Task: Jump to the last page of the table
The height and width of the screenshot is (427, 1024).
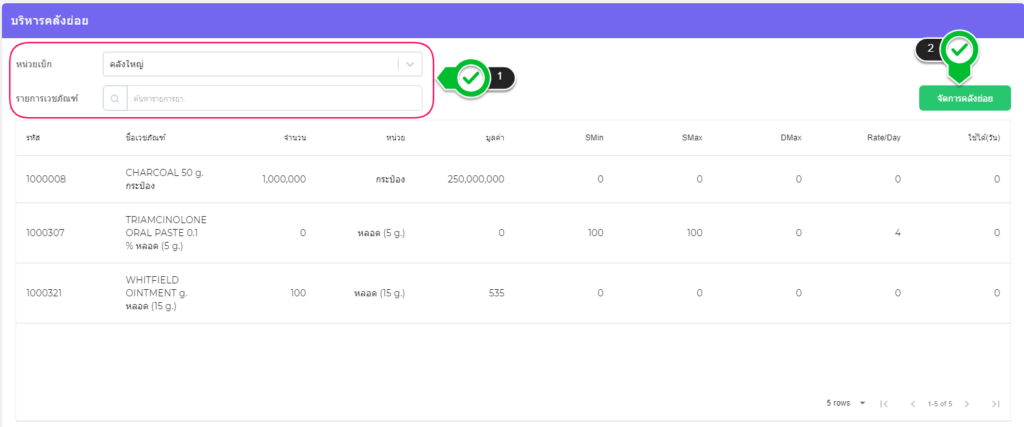Action: click(x=995, y=404)
